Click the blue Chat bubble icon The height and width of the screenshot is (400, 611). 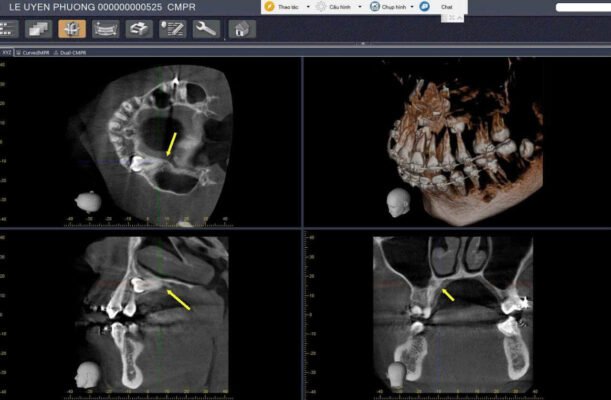424,6
